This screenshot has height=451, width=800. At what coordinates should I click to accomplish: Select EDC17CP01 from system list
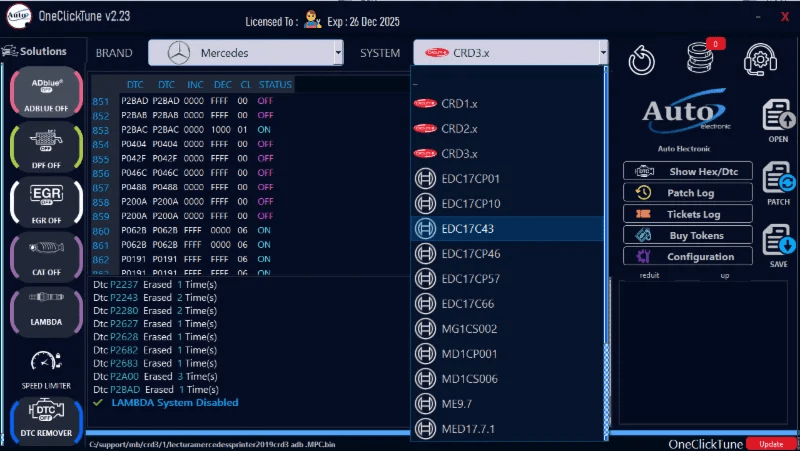tap(508, 179)
